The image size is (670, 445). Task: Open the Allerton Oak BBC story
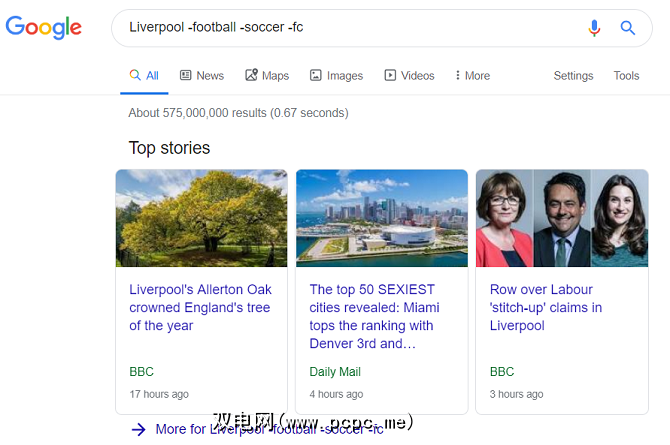pyautogui.click(x=200, y=307)
